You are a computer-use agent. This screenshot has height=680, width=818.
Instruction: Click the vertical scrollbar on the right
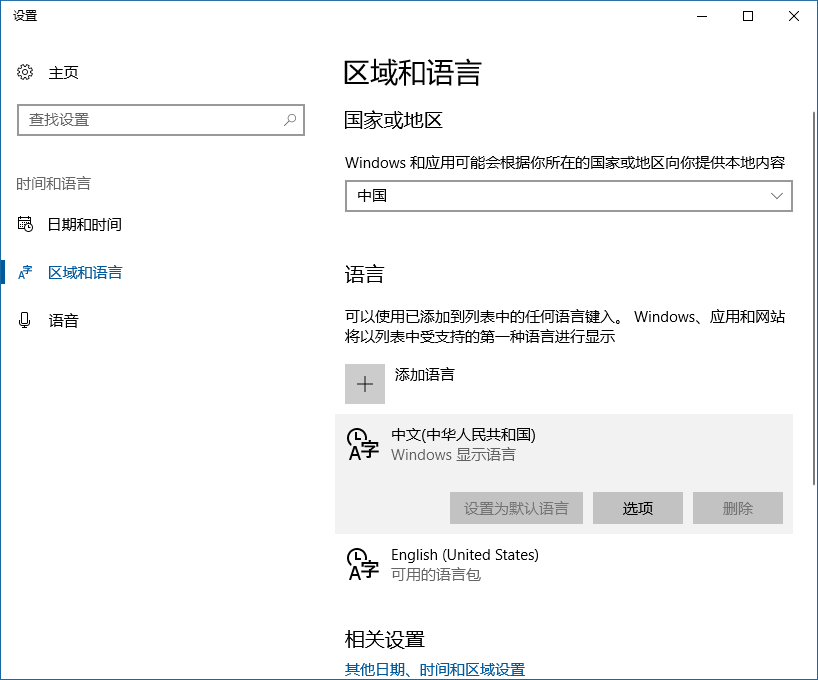(x=814, y=299)
